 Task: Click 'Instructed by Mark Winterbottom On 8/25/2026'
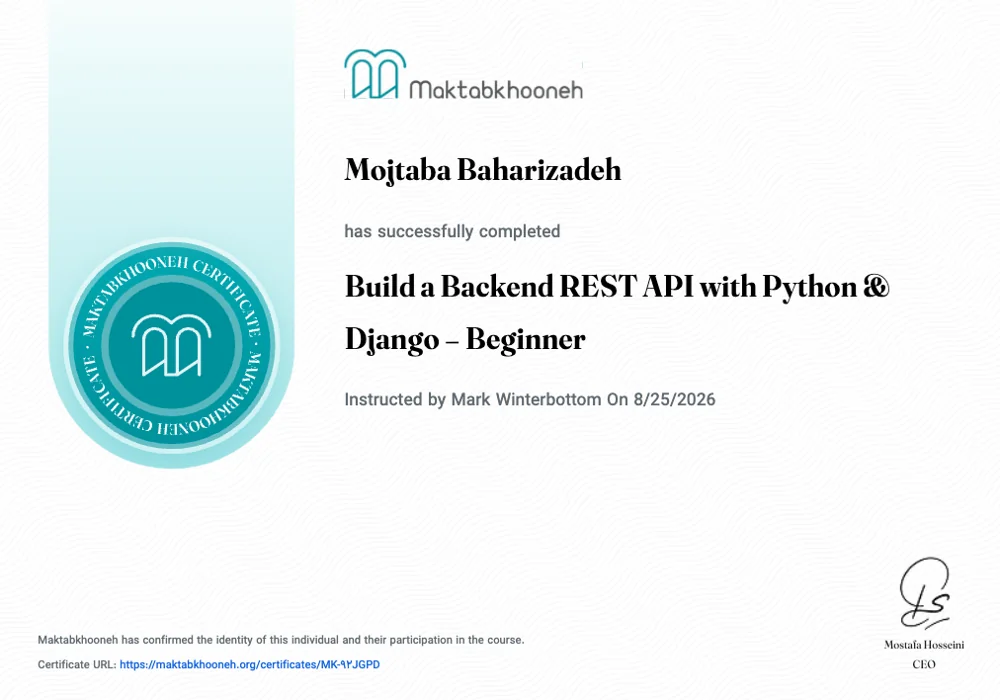pos(530,400)
